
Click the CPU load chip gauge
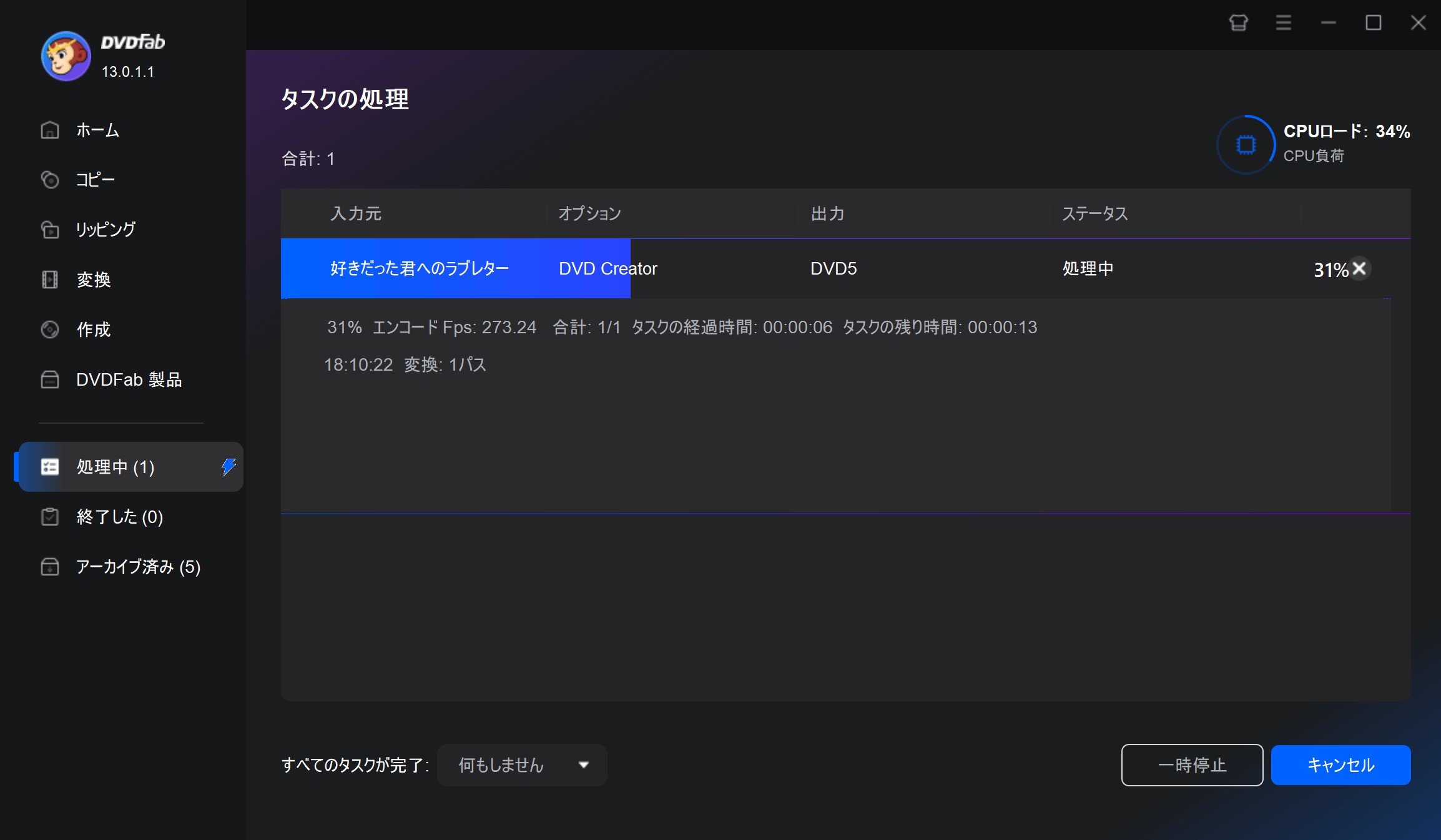click(x=1246, y=145)
